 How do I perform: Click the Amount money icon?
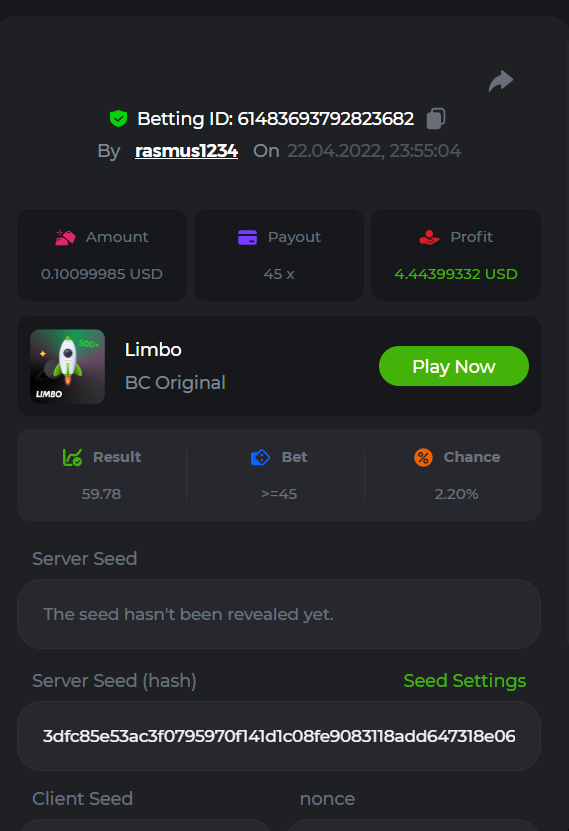coord(65,237)
